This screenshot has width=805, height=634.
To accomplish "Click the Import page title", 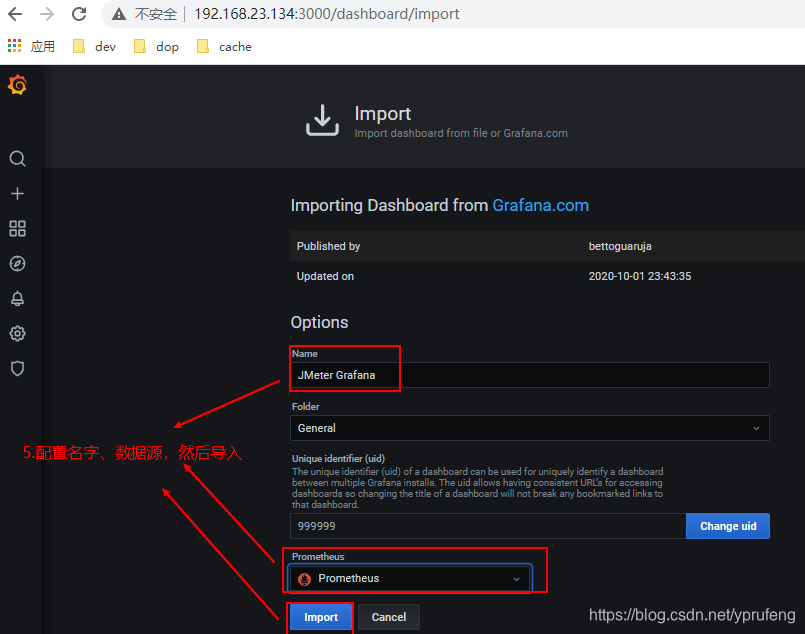I will [x=382, y=113].
